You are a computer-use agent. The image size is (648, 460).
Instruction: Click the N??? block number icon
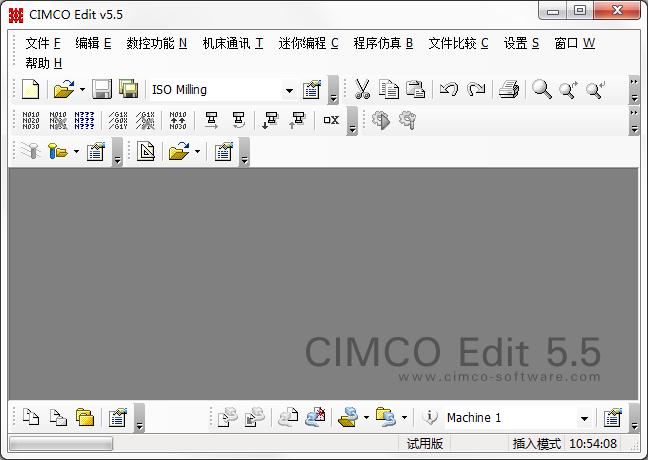(x=84, y=120)
